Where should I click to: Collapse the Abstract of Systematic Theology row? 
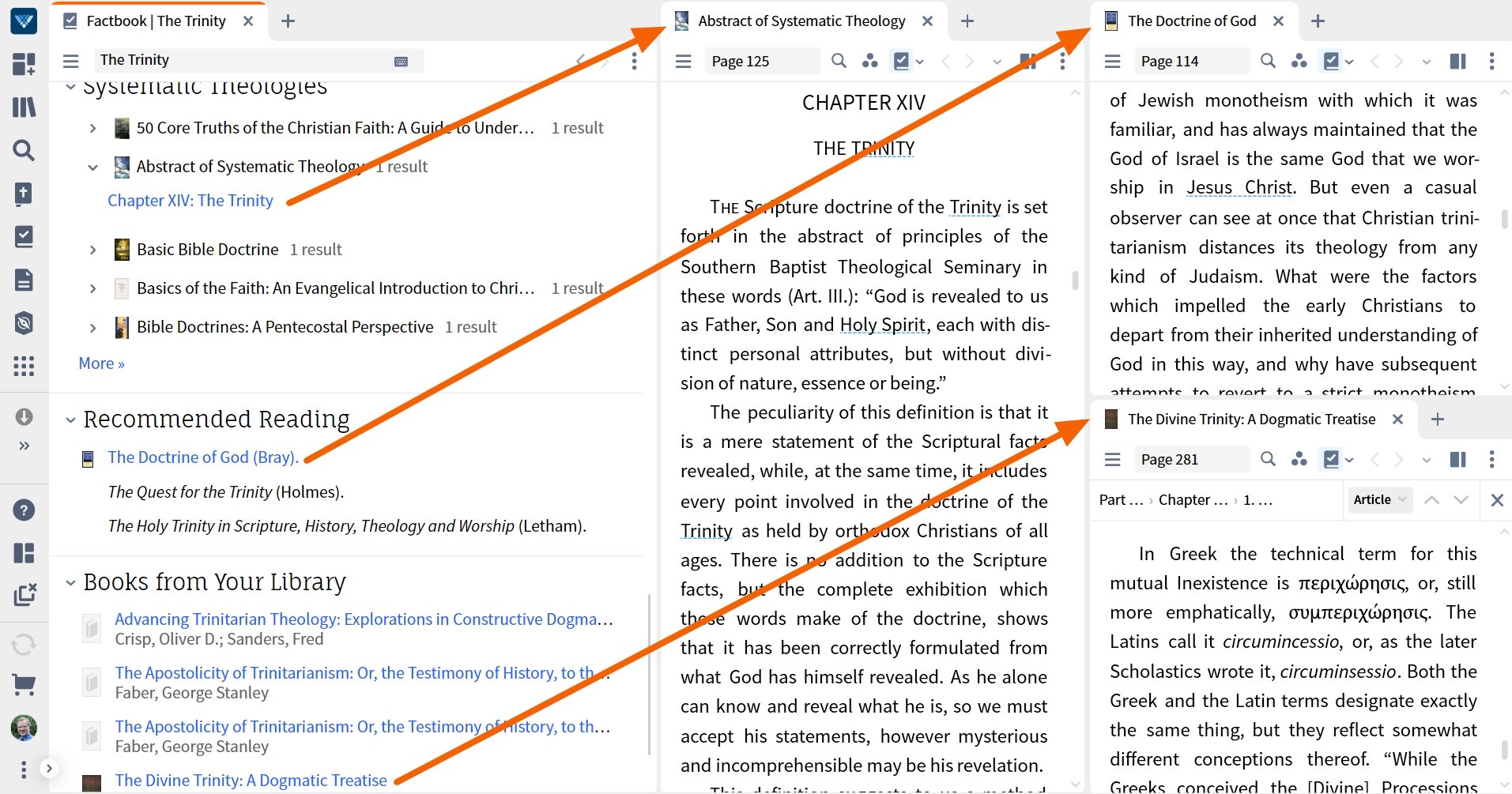tap(93, 167)
